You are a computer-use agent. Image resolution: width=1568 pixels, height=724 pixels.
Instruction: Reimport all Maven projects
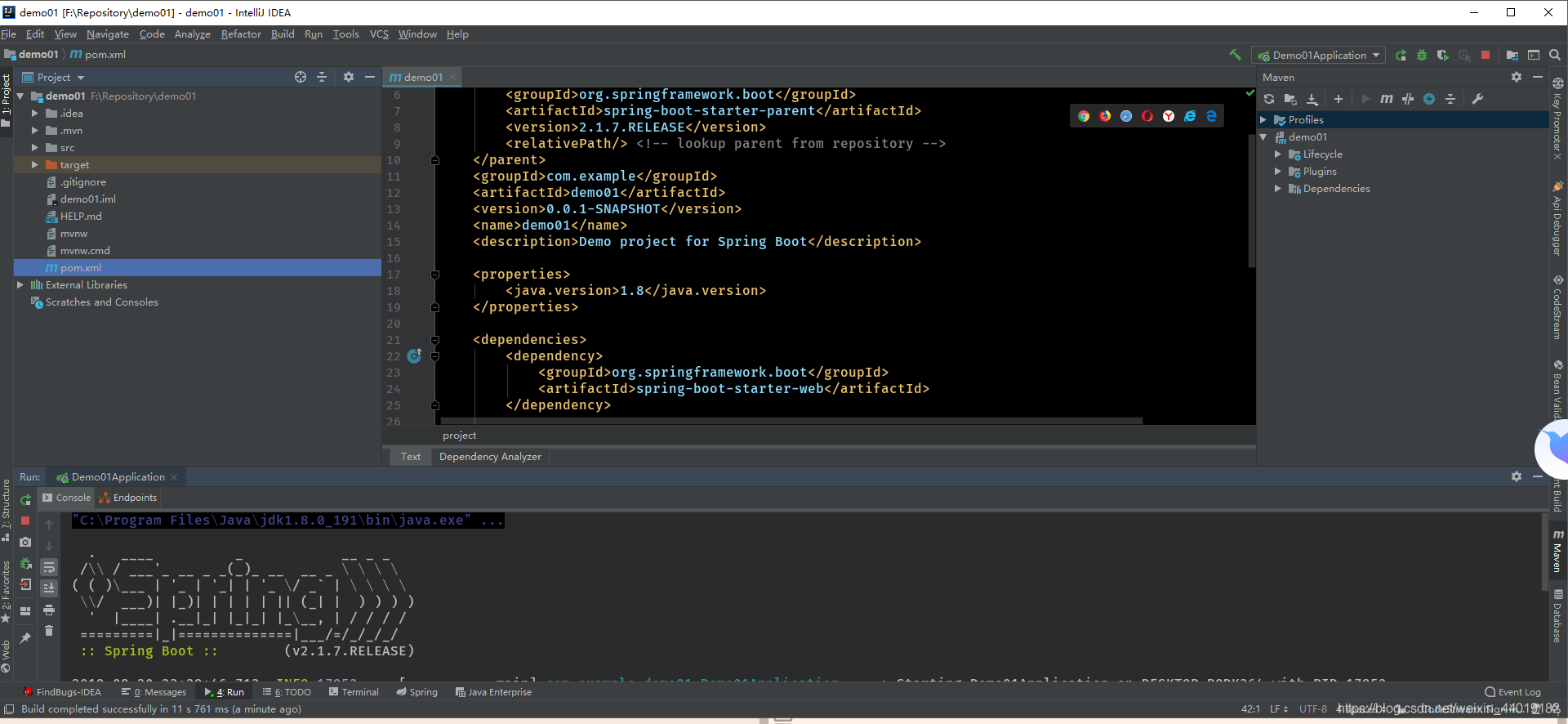pyautogui.click(x=1269, y=99)
